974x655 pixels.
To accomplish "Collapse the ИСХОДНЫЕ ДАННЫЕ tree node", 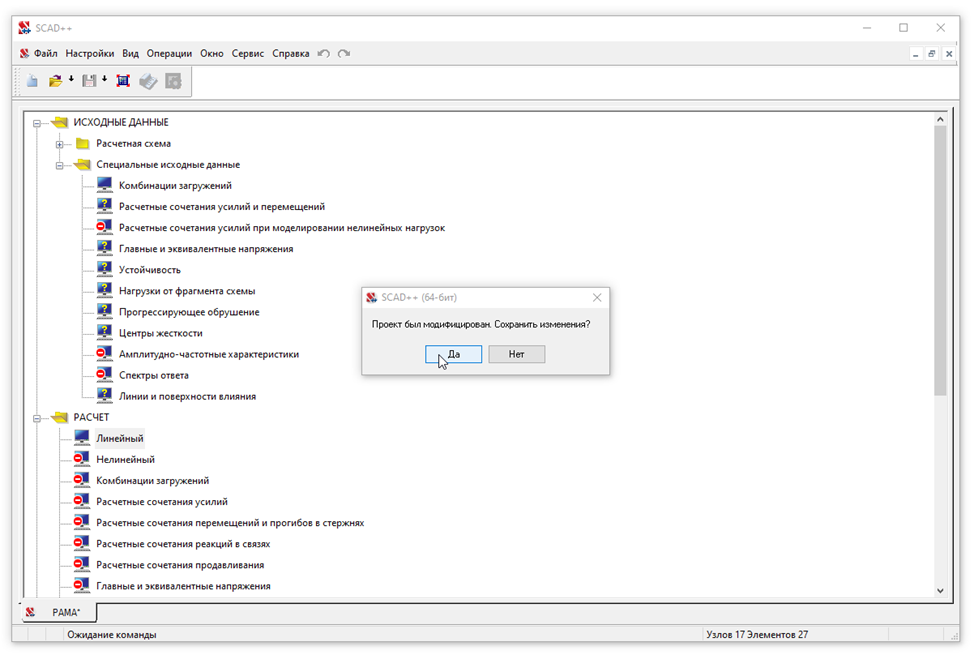I will pyautogui.click(x=37, y=123).
